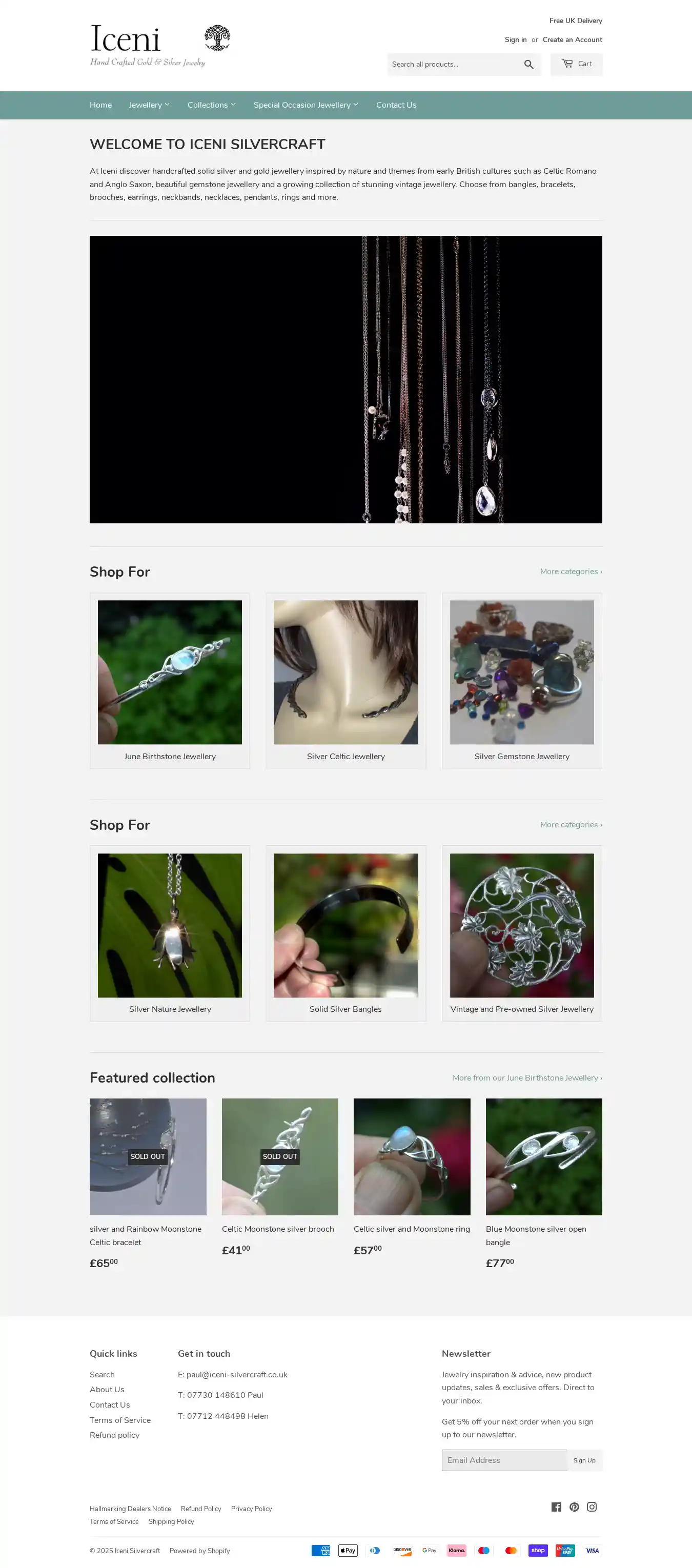This screenshot has height=1568, width=692.
Task: Expand the Collections dropdown menu
Action: (x=211, y=105)
